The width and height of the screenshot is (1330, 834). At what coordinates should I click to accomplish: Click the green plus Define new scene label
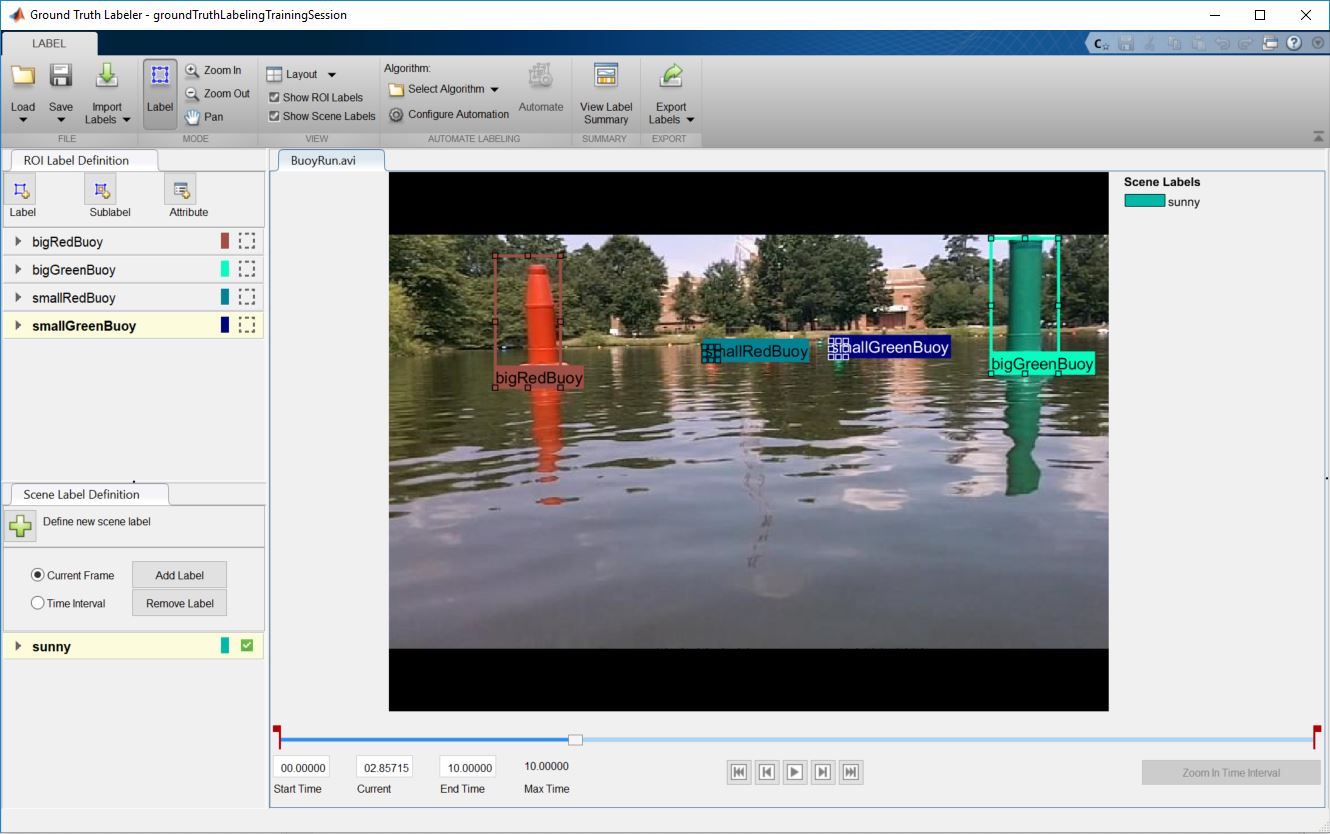click(x=20, y=526)
